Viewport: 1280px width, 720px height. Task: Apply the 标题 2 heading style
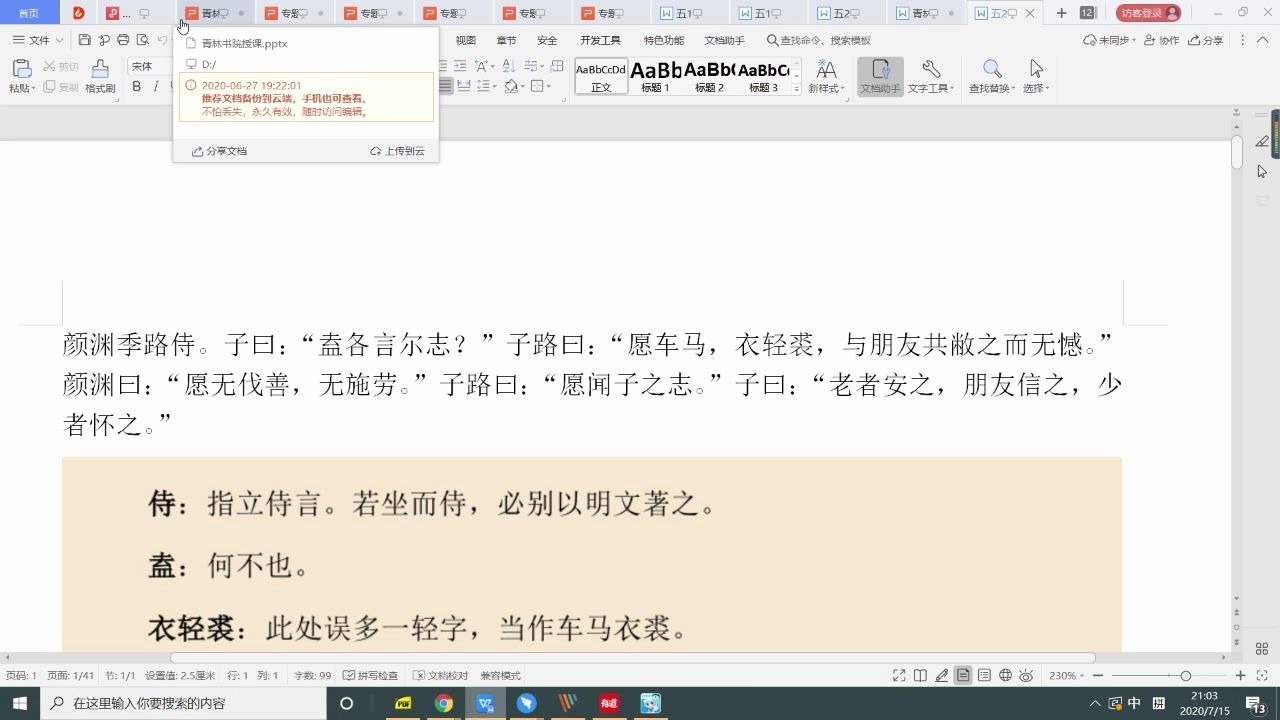pos(710,76)
